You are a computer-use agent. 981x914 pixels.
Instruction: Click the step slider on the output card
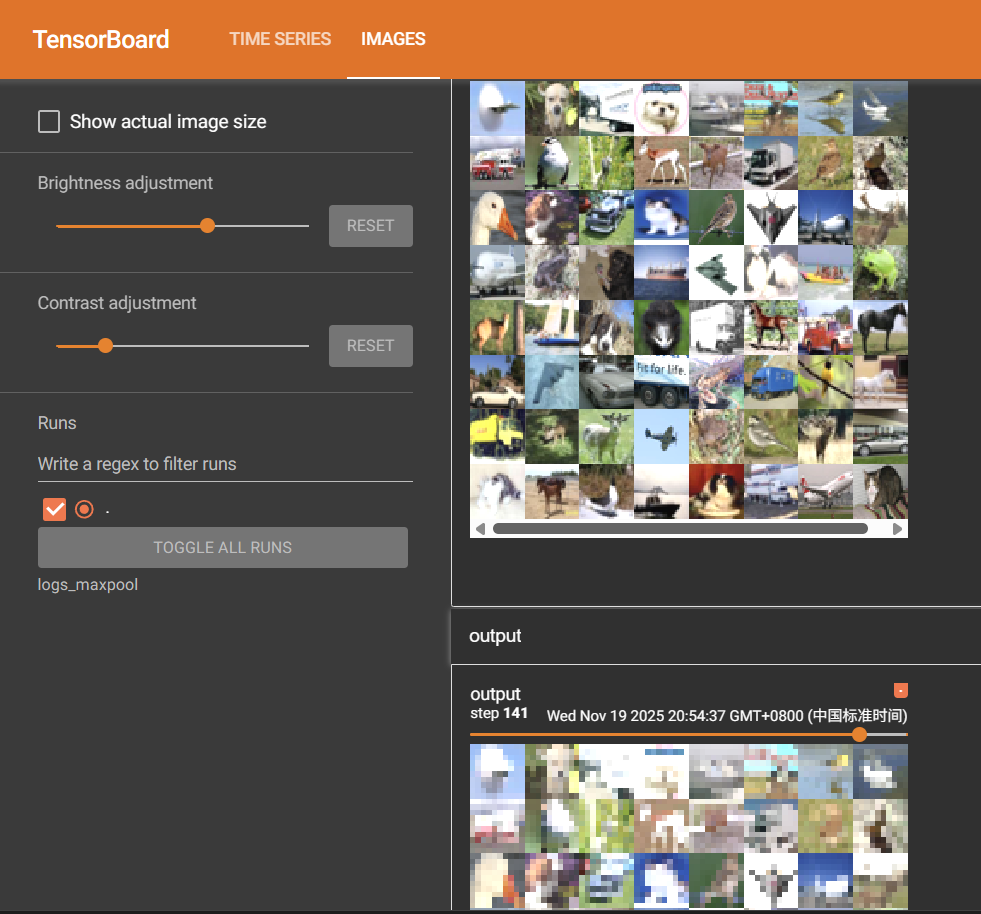[x=860, y=735]
